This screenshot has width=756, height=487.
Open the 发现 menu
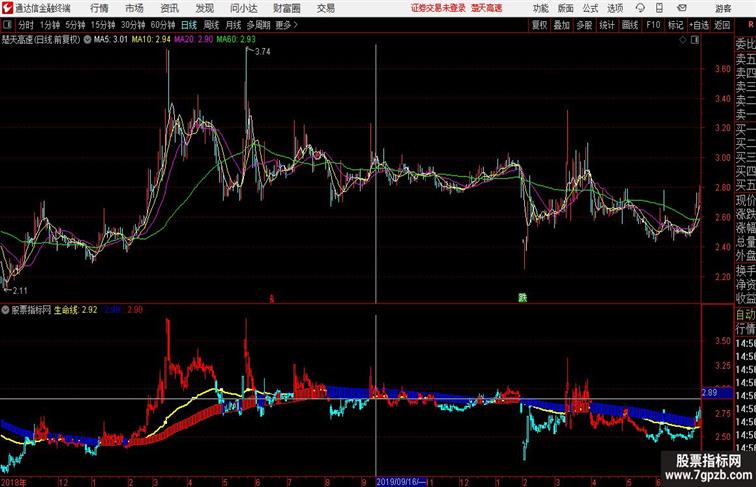pyautogui.click(x=204, y=8)
